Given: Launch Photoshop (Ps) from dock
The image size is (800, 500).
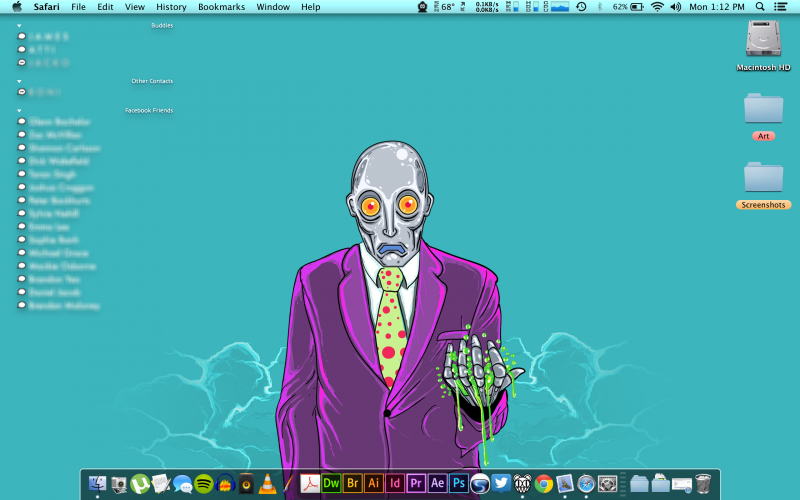Looking at the screenshot, I should tap(459, 483).
